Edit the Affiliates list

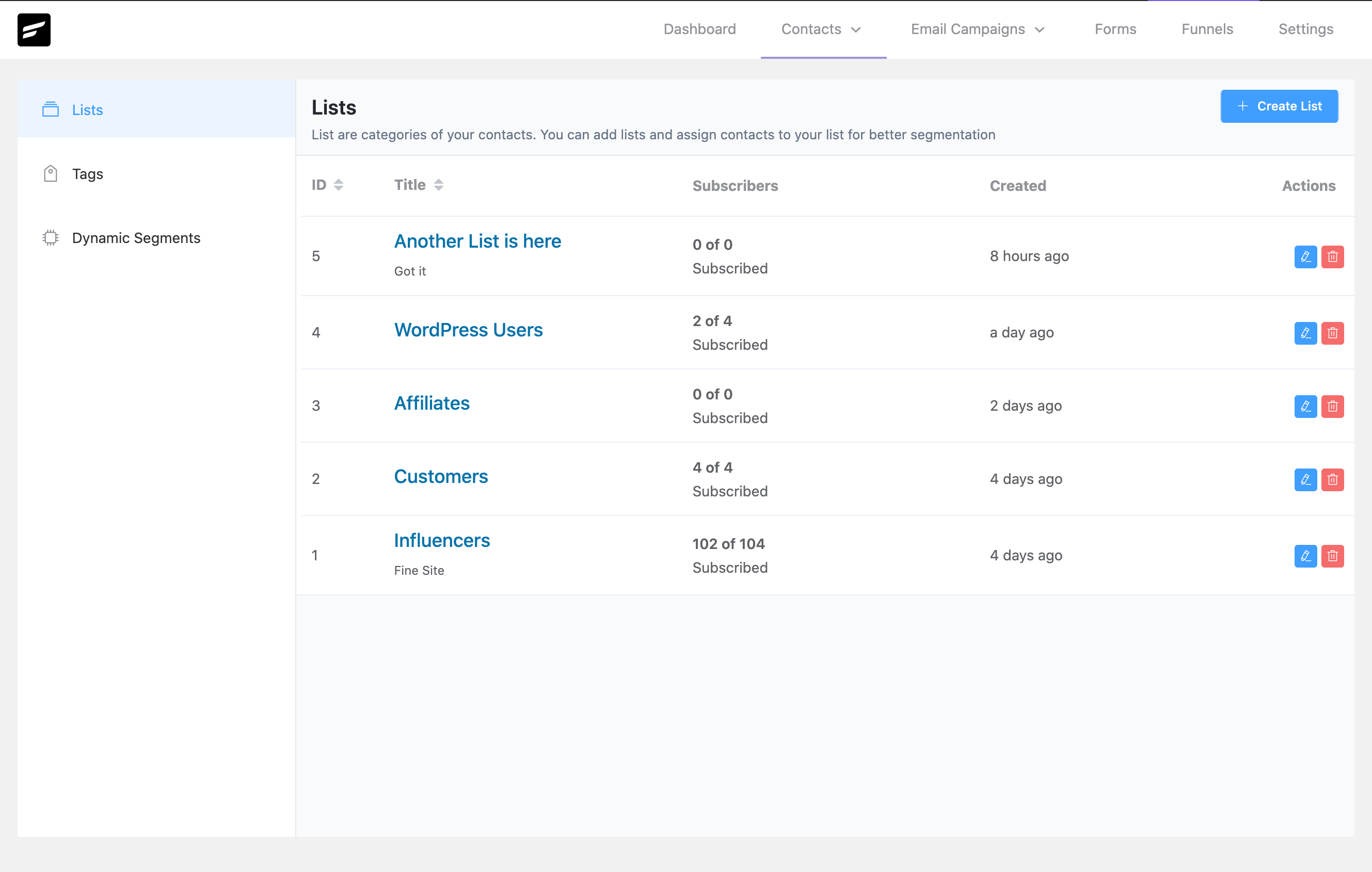1305,406
